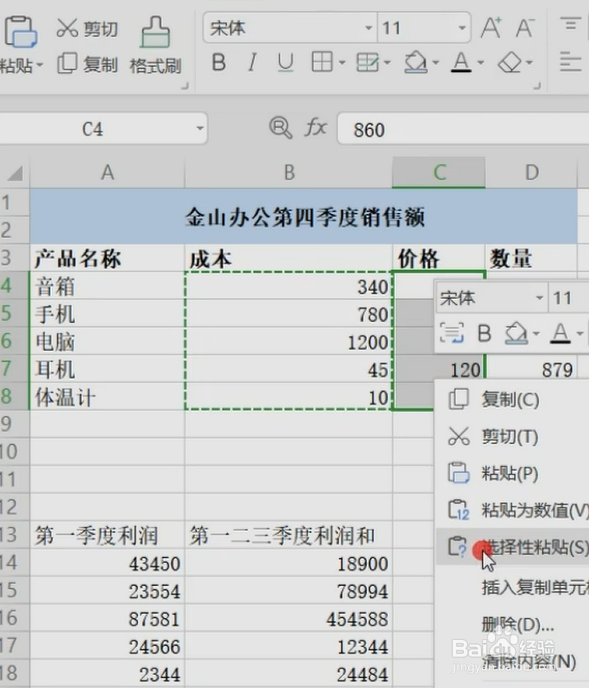Click the select-all corner triangle
This screenshot has width=589, height=688.
click(15, 173)
